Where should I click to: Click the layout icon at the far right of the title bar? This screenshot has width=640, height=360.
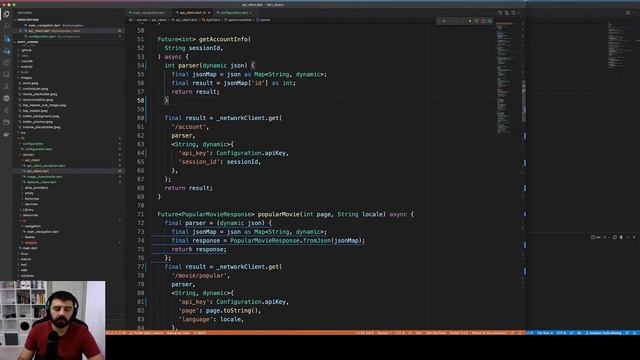click(x=628, y=13)
